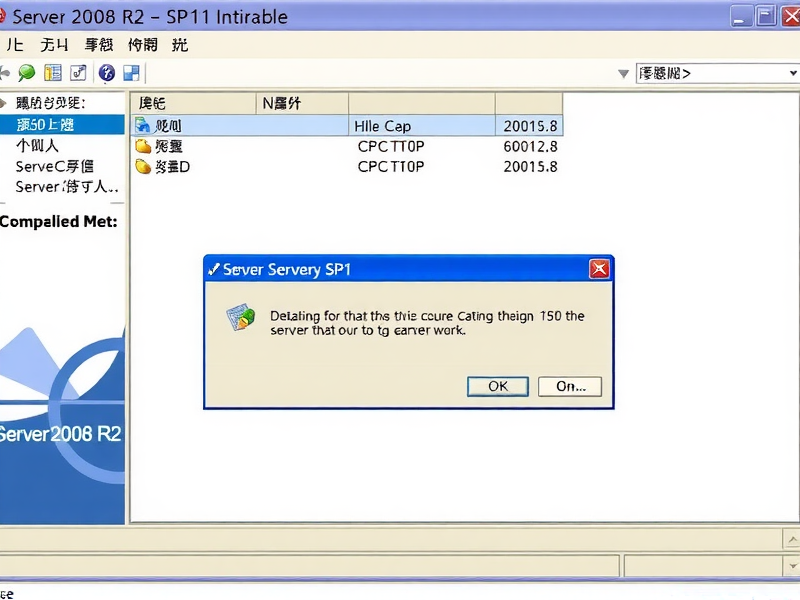Click the dropdown arrow left of the combo box
800x600 pixels.
[x=623, y=72]
